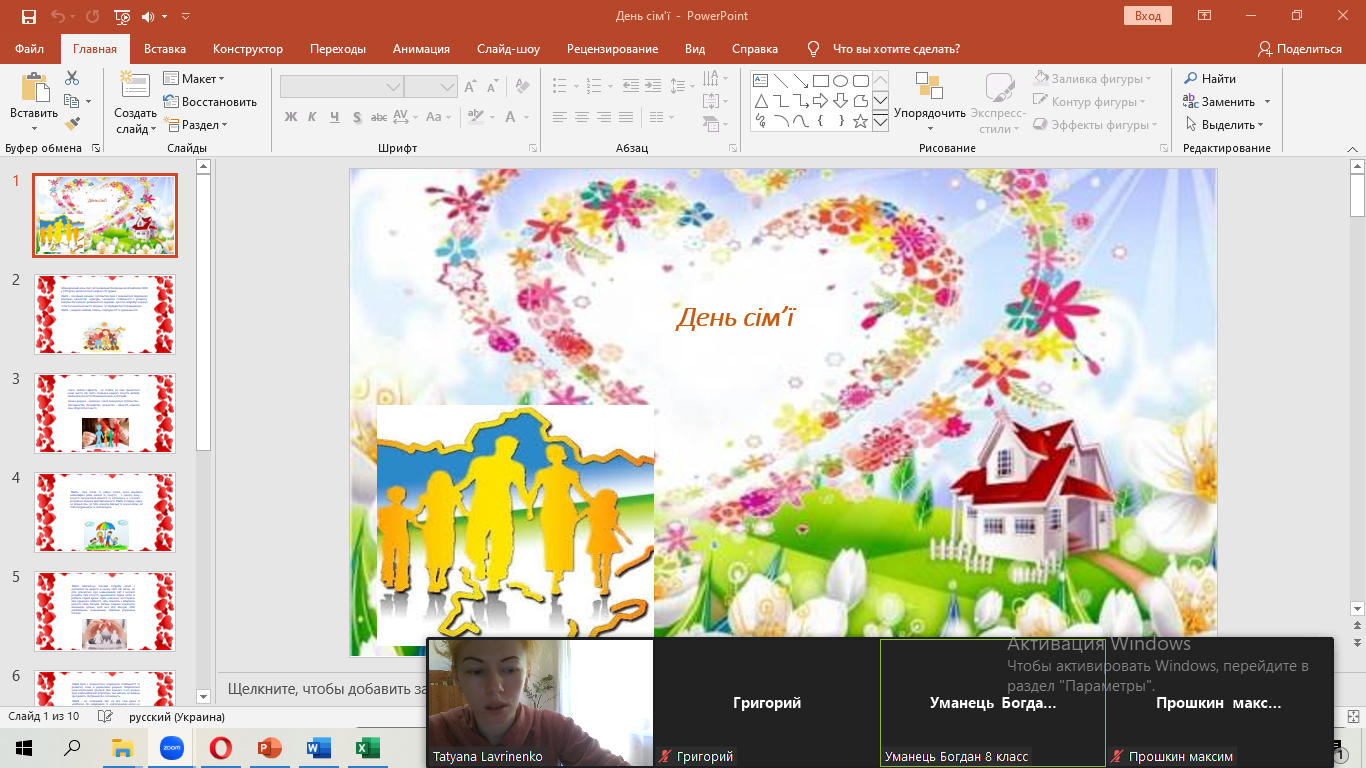The height and width of the screenshot is (768, 1366).
Task: Justify the paragraph text
Action: [x=625, y=117]
